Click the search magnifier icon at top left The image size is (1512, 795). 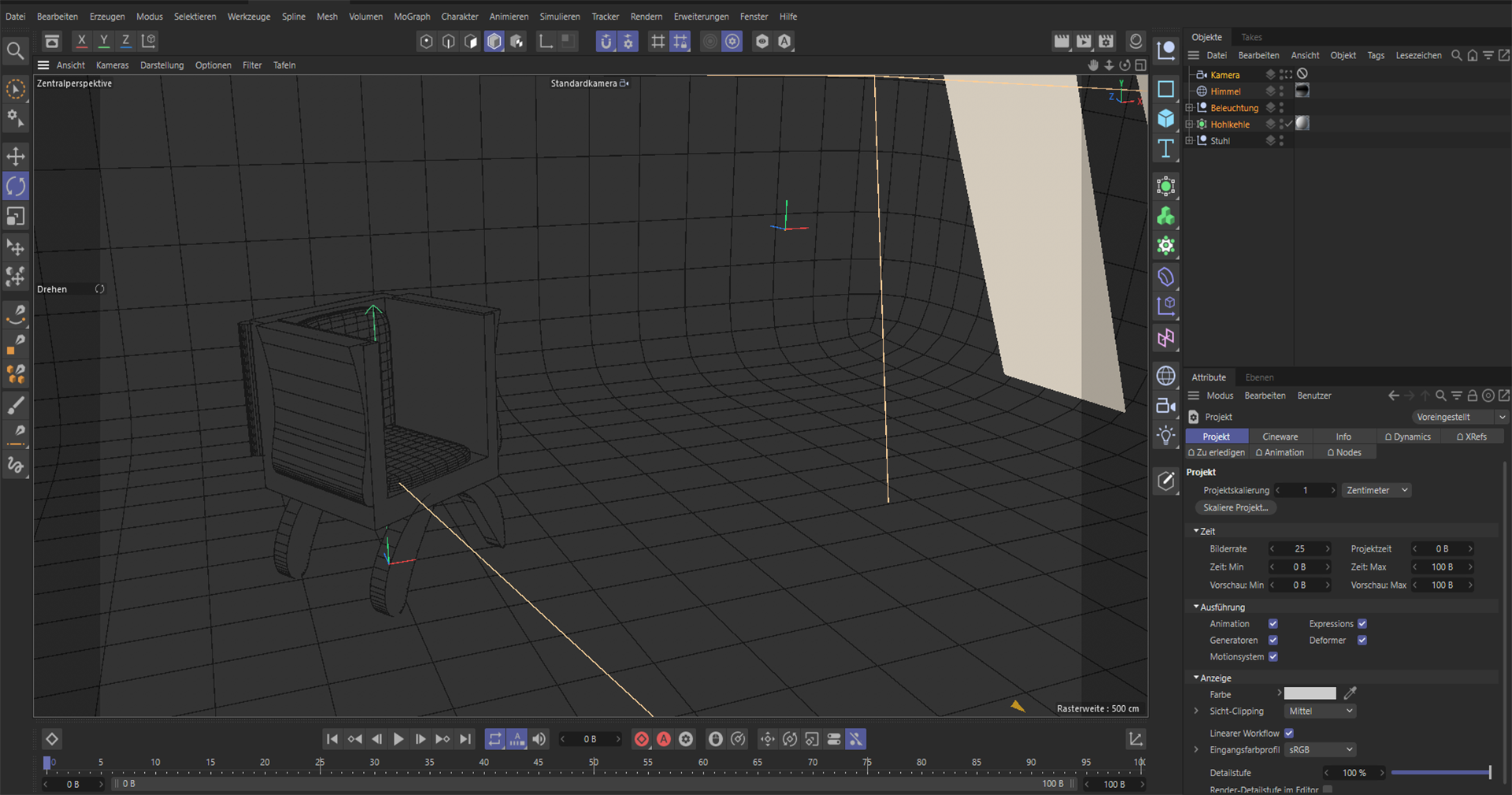(15, 51)
